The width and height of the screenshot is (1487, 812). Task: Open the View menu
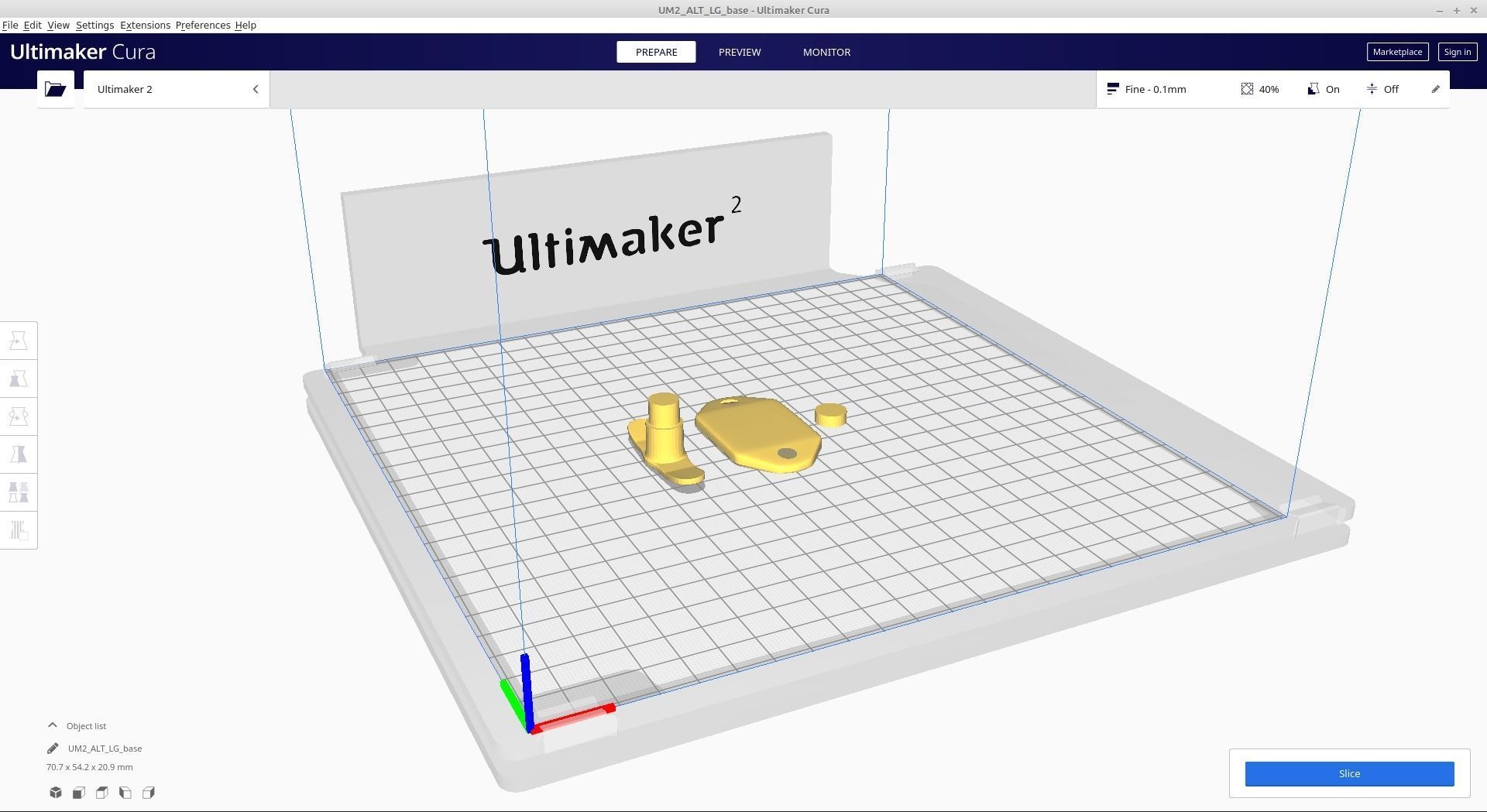pos(58,26)
